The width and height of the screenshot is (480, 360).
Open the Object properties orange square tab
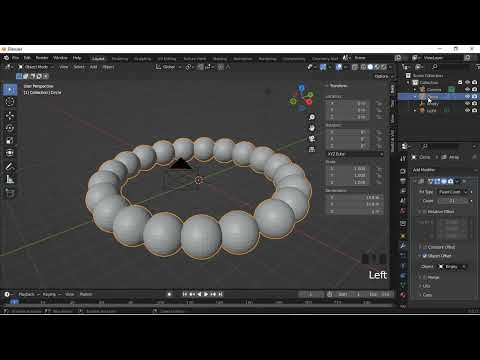(403, 236)
